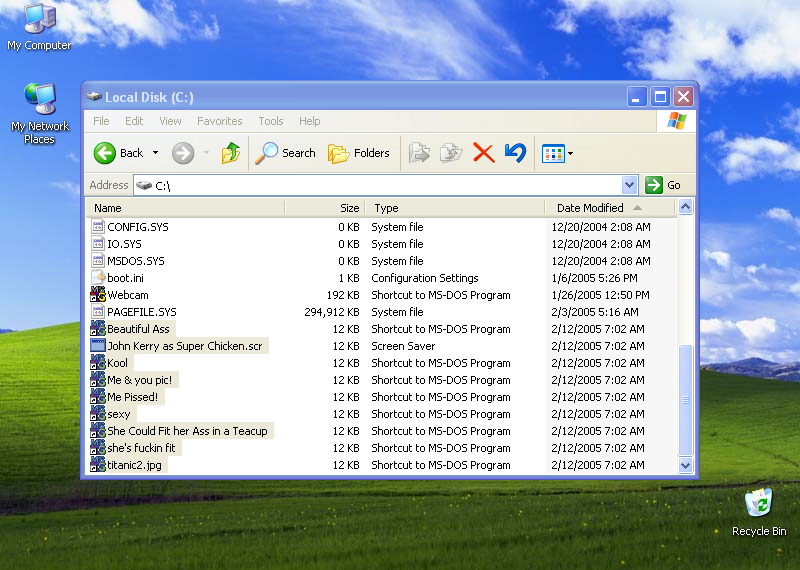Open the Views button menu

point(558,153)
